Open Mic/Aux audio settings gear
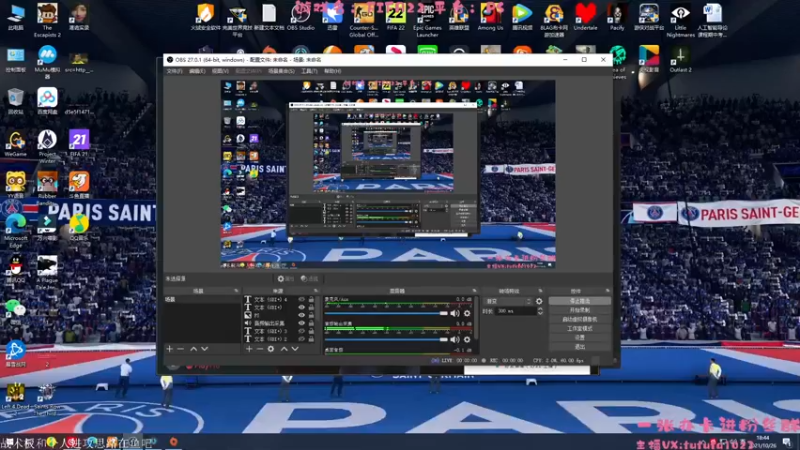The height and width of the screenshot is (450, 800). tap(467, 313)
